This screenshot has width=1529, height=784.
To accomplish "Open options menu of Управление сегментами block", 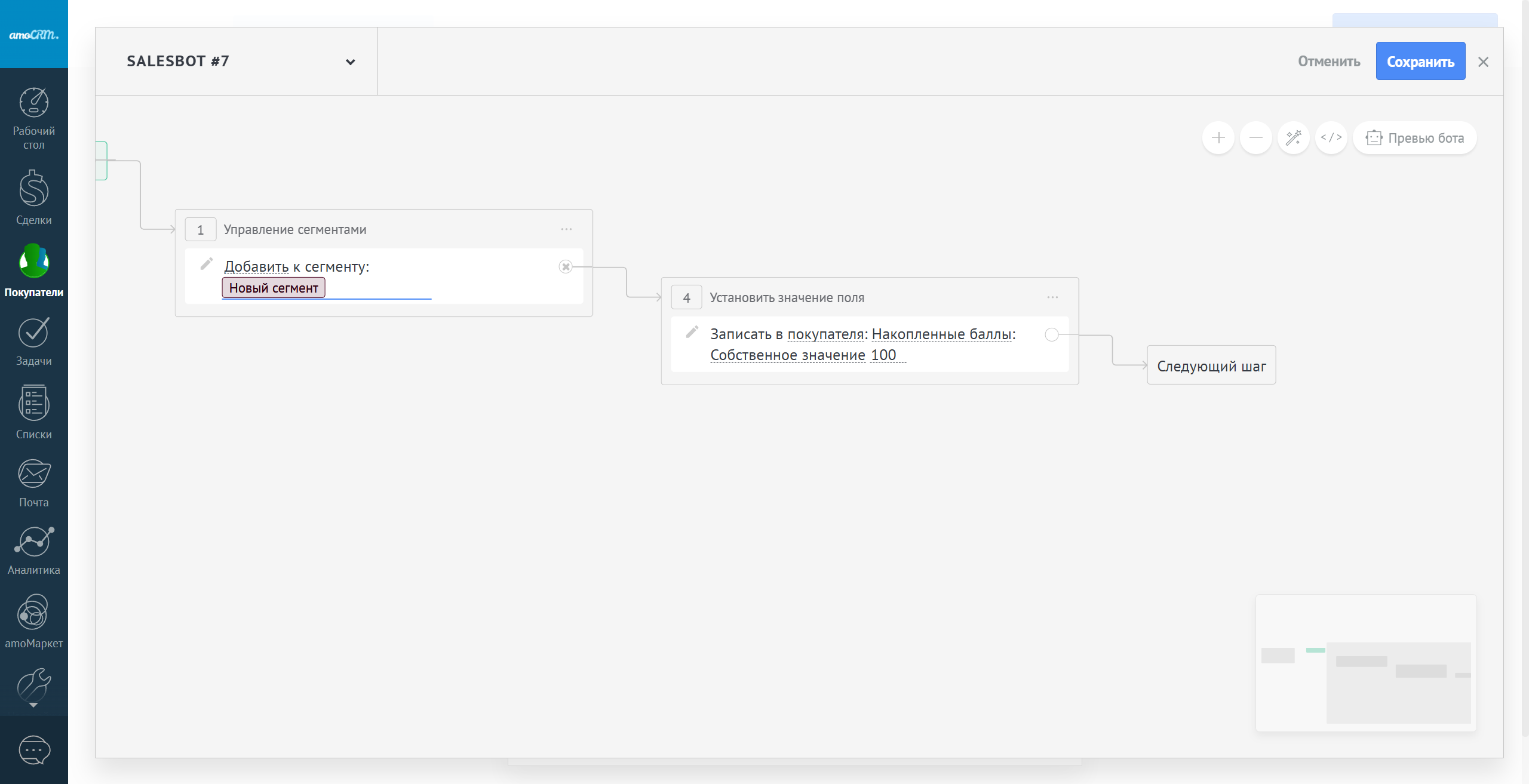I will 566,229.
